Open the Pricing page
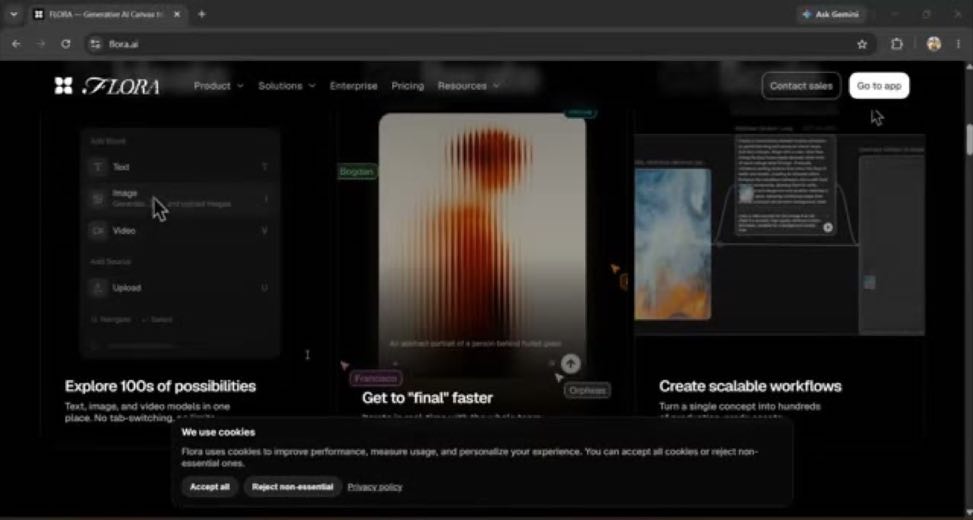The image size is (973, 520). pos(408,86)
